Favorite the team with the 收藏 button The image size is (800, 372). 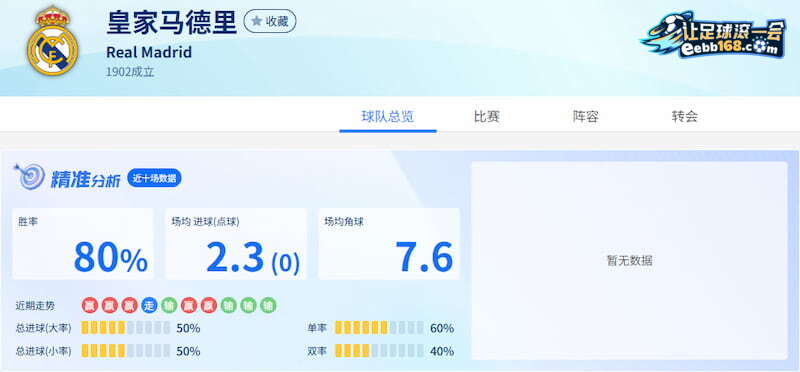[270, 21]
